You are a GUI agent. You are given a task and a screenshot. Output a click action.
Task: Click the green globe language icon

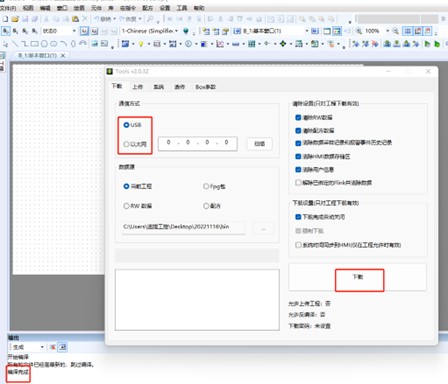tap(186, 31)
